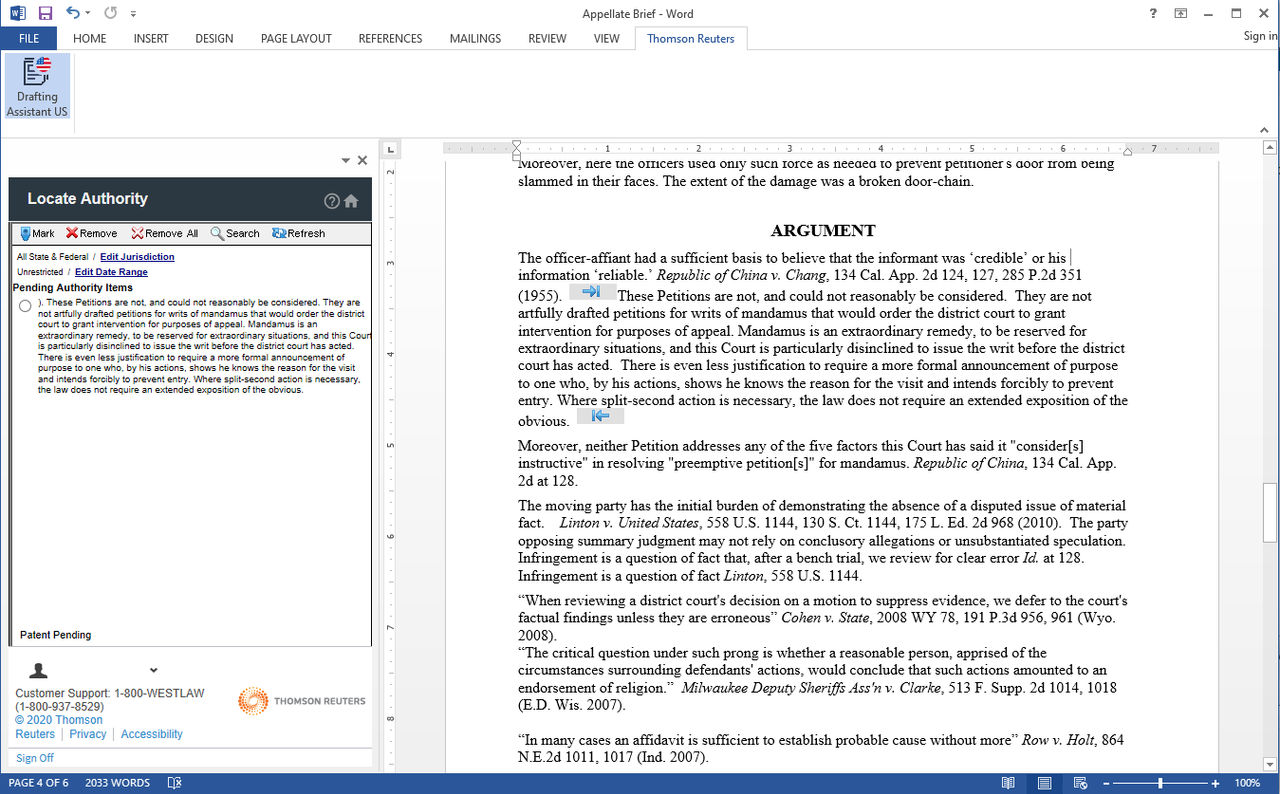The width and height of the screenshot is (1280, 794).
Task: Open help in the Locate Authority header
Action: pyautogui.click(x=332, y=201)
